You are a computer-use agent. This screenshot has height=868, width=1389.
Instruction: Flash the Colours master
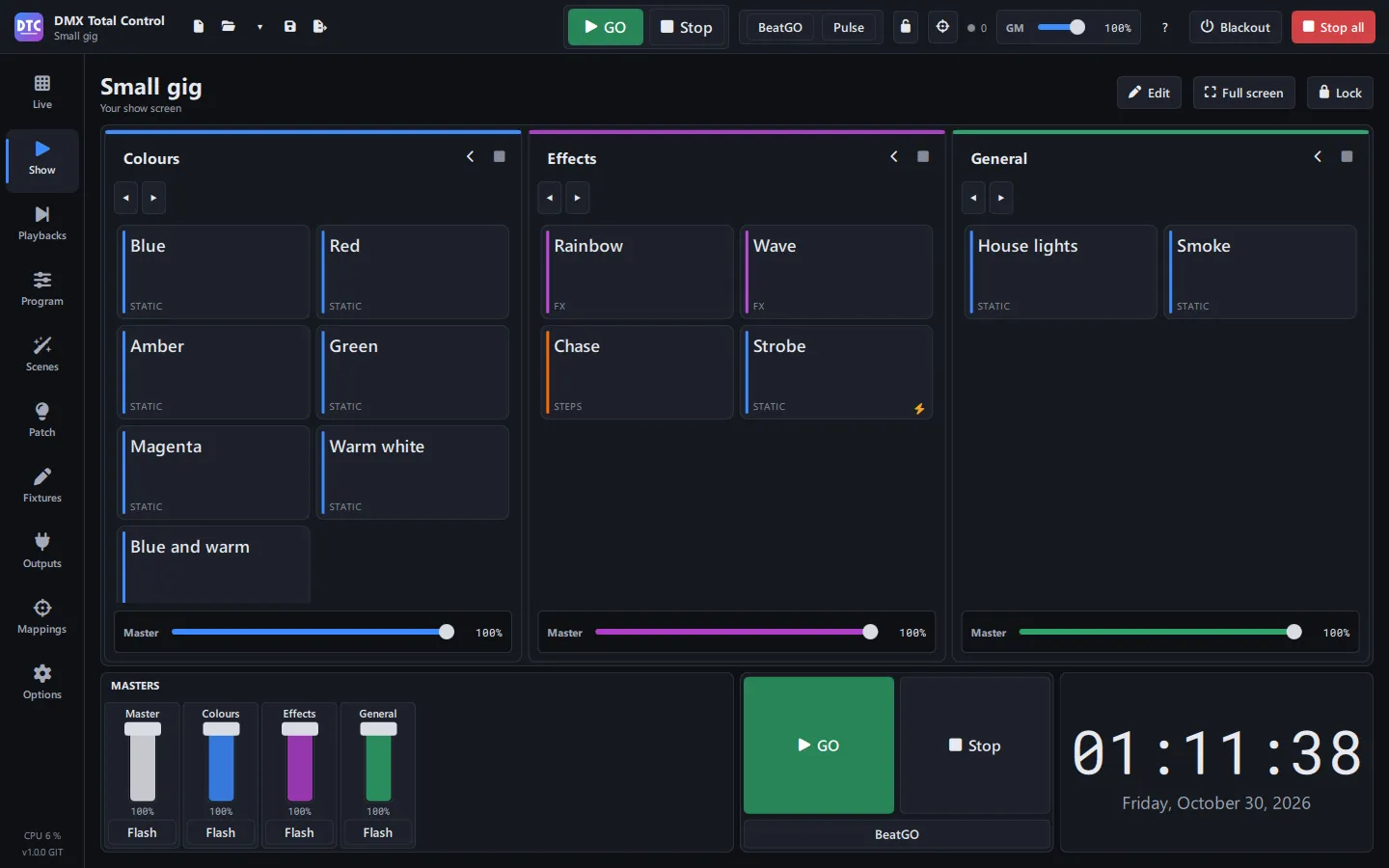tap(221, 832)
